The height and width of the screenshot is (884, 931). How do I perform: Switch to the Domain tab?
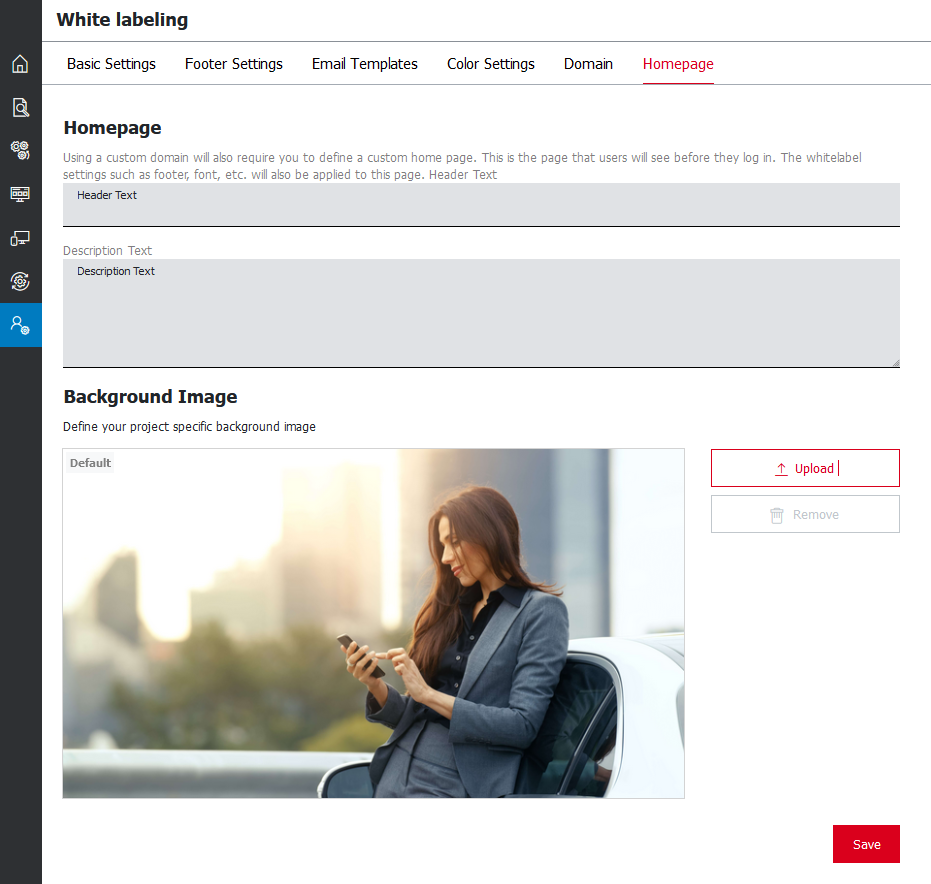(x=588, y=64)
